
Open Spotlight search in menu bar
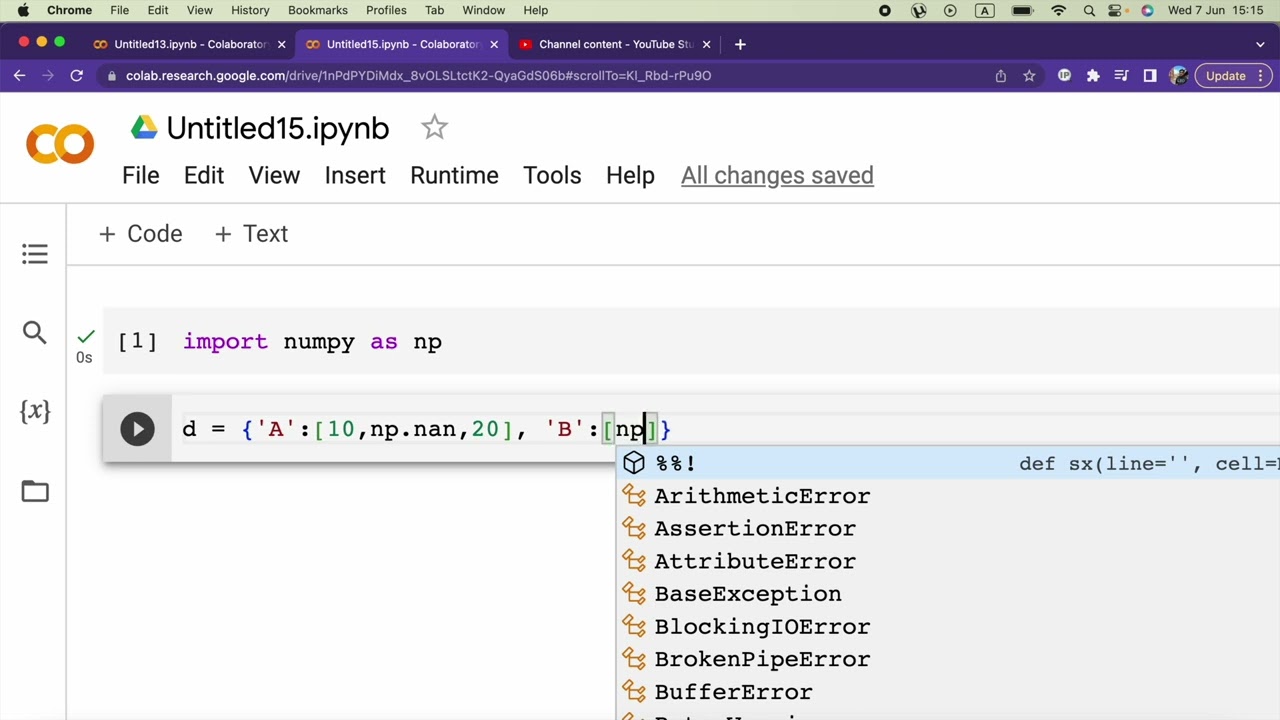click(x=1090, y=10)
